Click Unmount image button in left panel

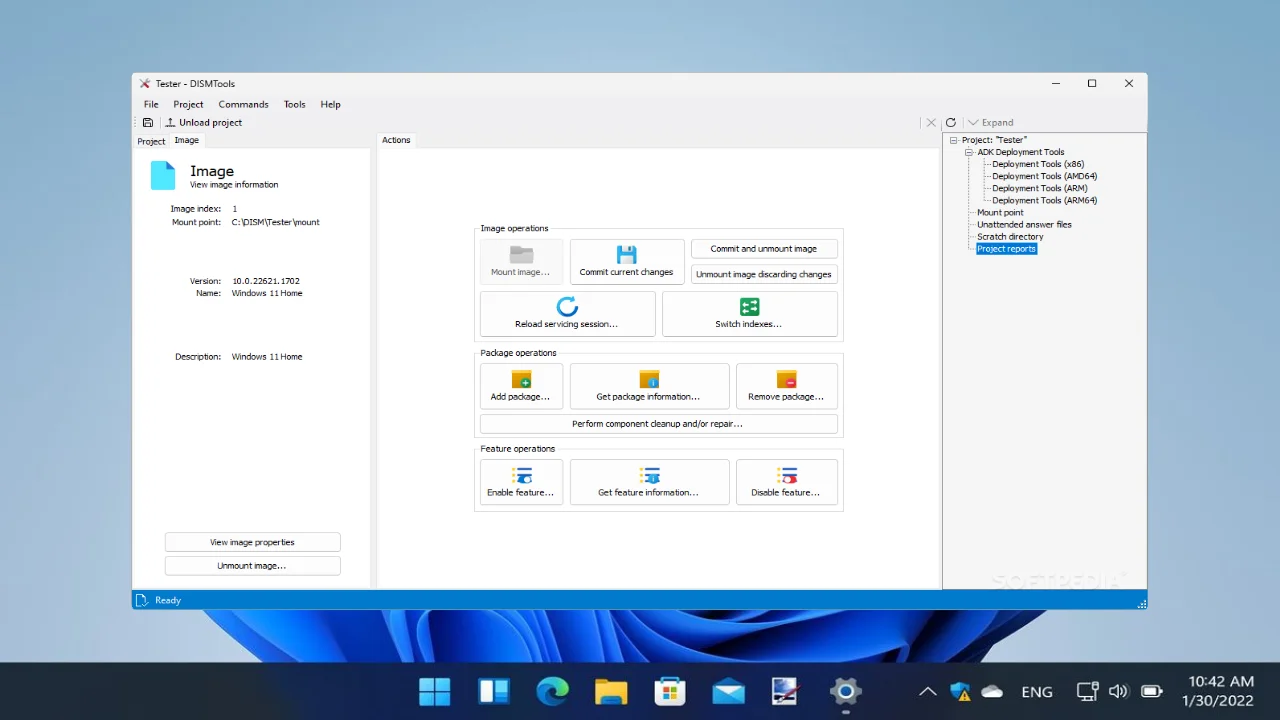252,566
